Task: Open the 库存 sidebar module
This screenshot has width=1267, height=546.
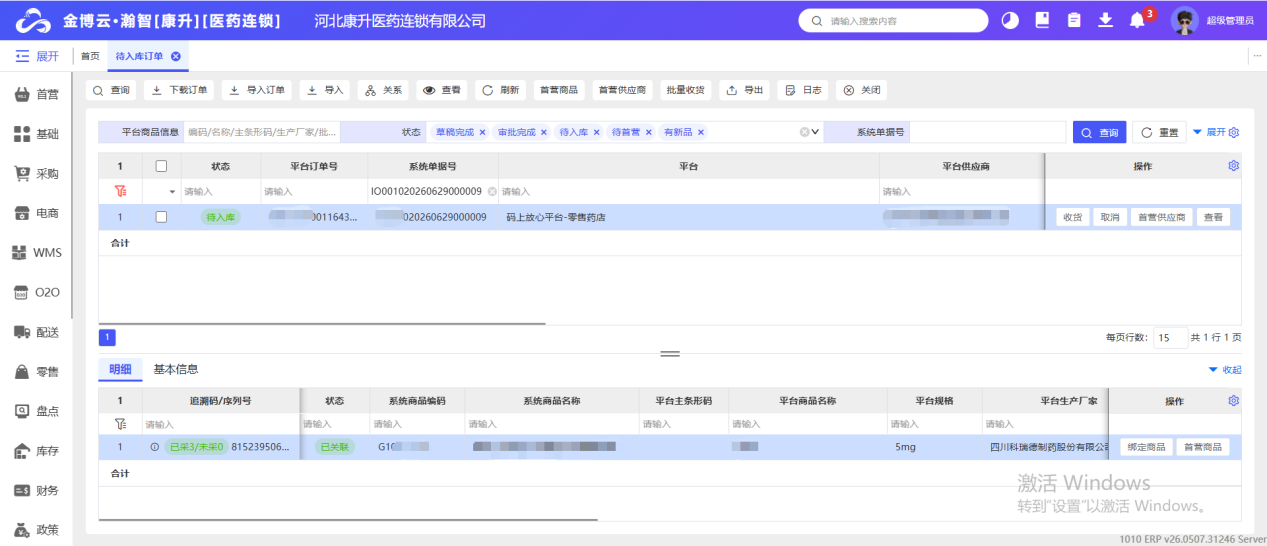Action: [x=36, y=451]
